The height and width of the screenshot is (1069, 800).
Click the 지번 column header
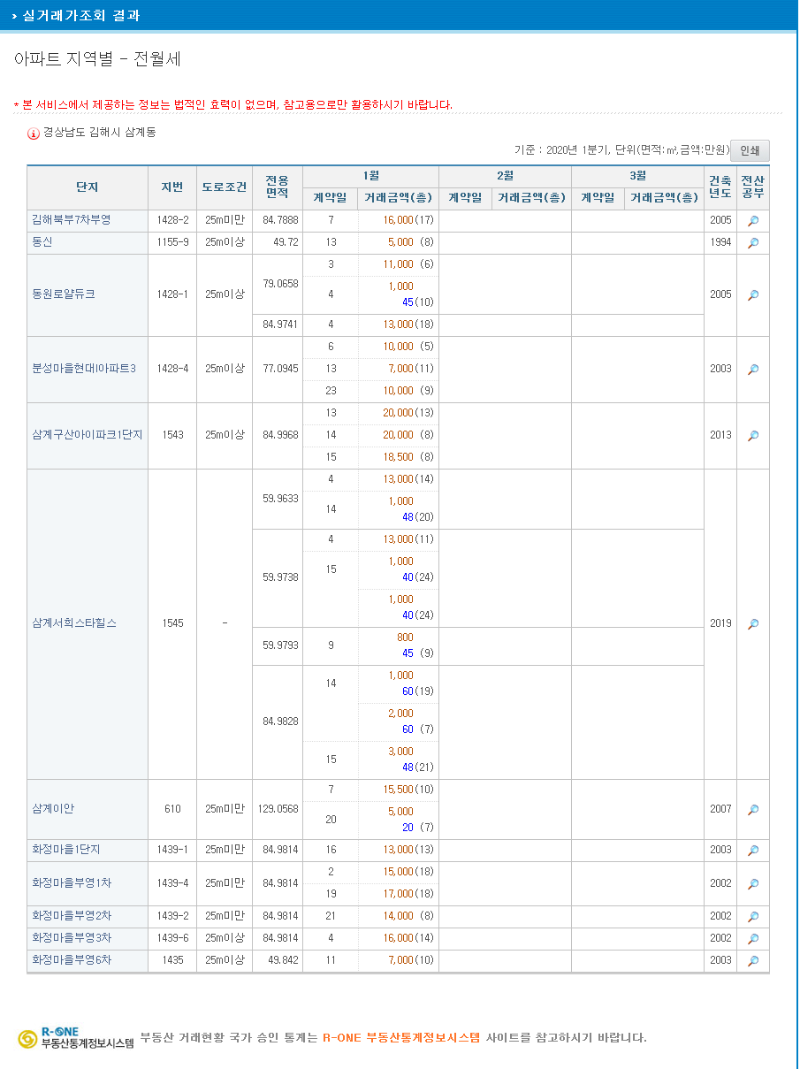point(173,187)
